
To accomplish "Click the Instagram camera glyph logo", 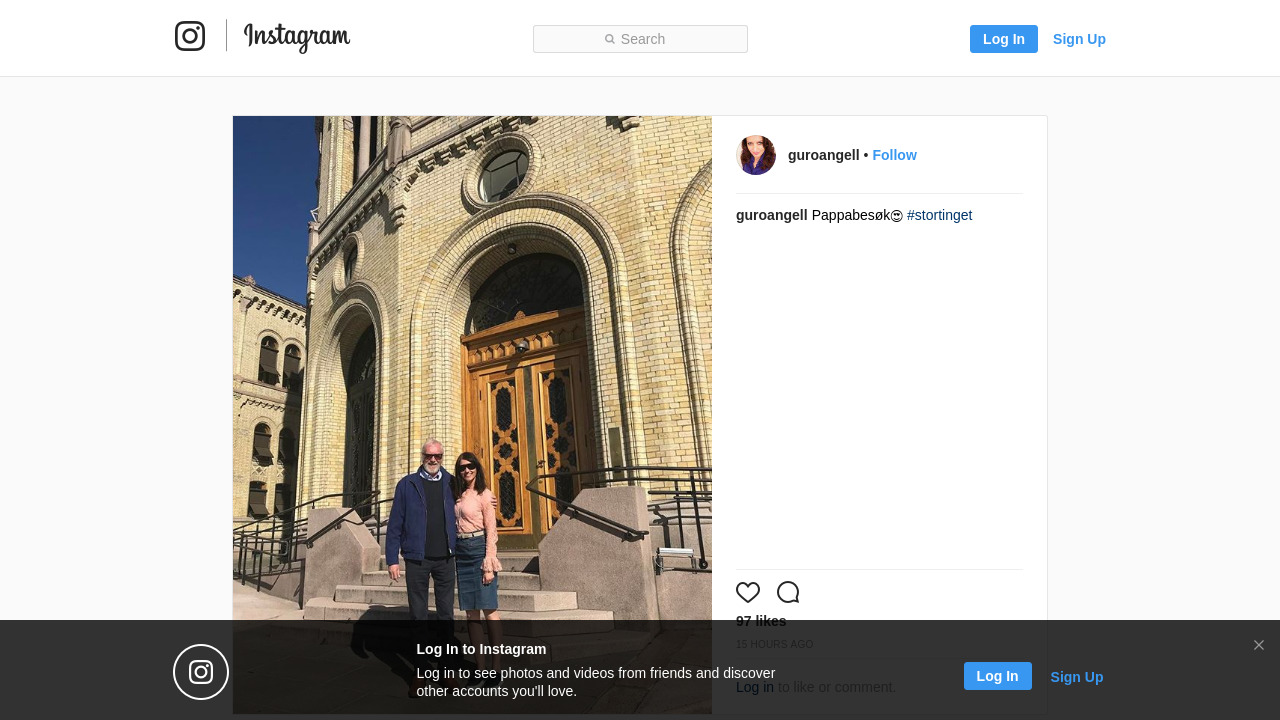I will coord(190,36).
